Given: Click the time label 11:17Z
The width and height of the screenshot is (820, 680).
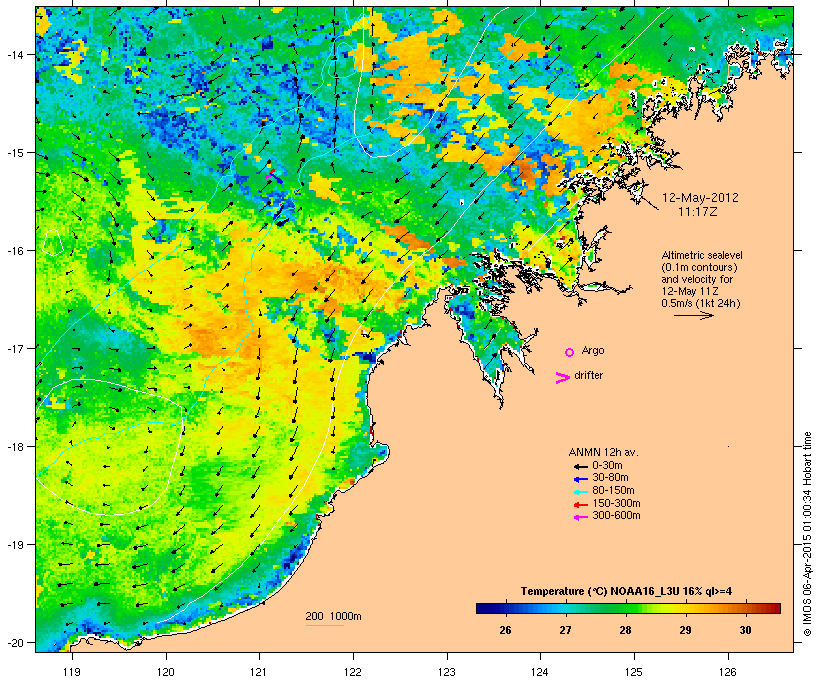Looking at the screenshot, I should click(x=698, y=212).
